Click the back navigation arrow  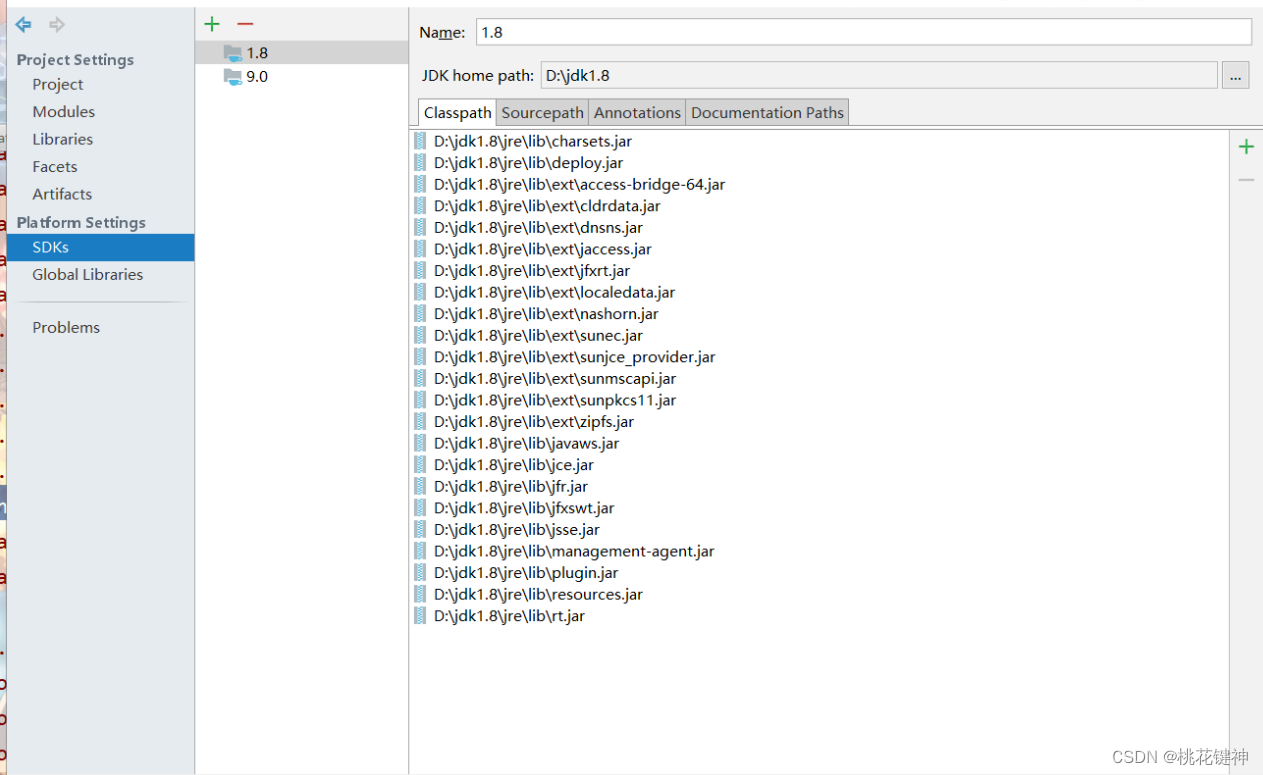click(x=22, y=24)
